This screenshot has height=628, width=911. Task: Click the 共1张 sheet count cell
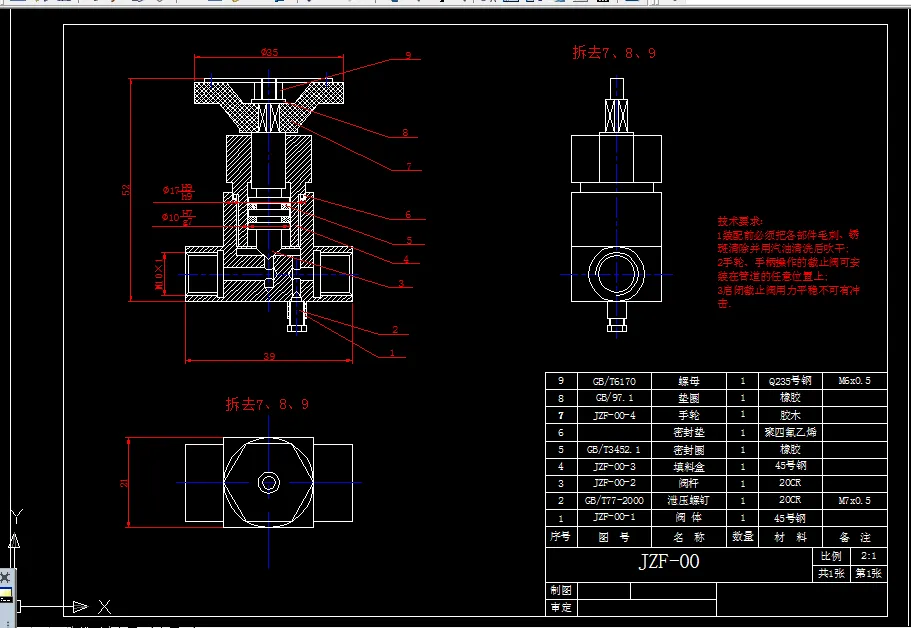click(x=831, y=573)
